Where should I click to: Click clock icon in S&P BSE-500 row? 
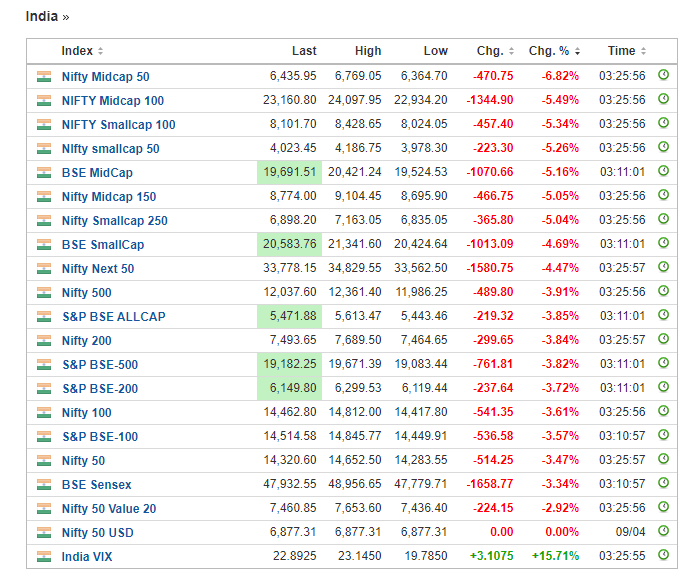tap(663, 363)
